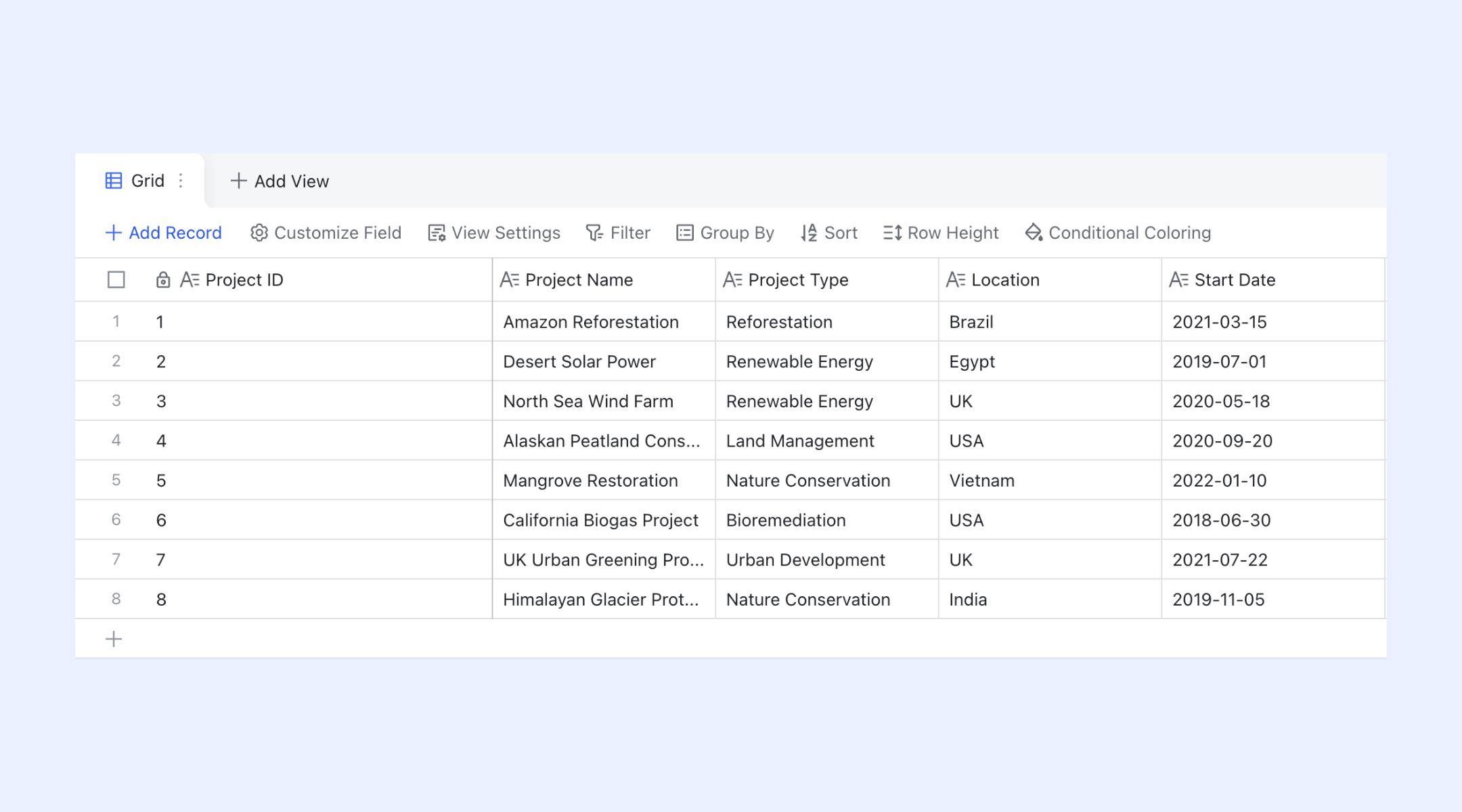Select the North Sea Wind Farm cell

point(604,401)
